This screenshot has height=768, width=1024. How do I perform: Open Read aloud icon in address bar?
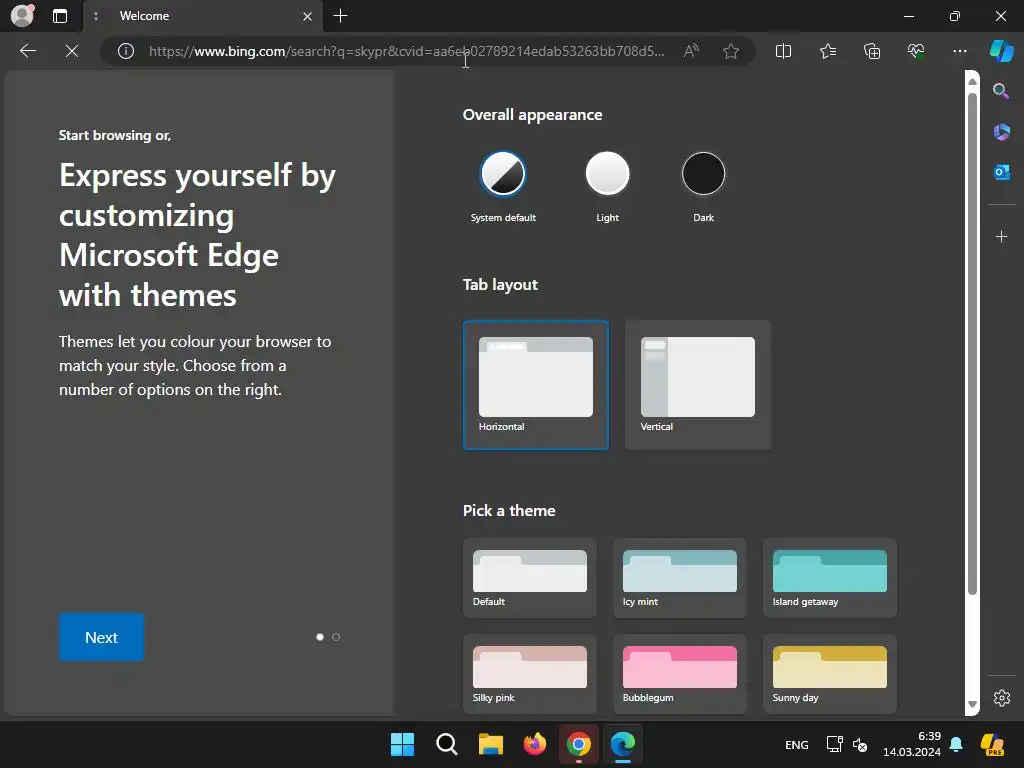point(691,51)
